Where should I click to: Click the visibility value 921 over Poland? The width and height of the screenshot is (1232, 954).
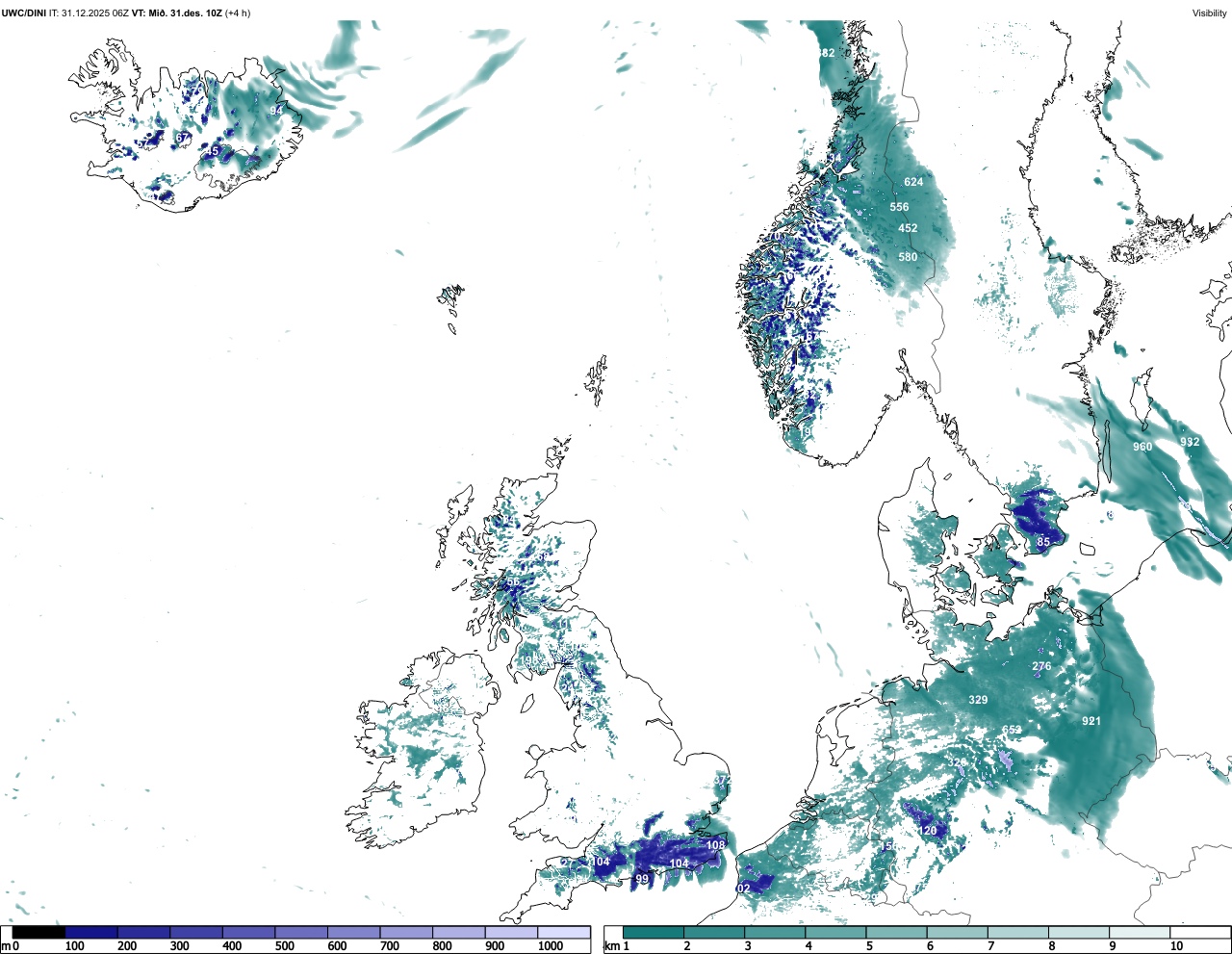click(1091, 721)
